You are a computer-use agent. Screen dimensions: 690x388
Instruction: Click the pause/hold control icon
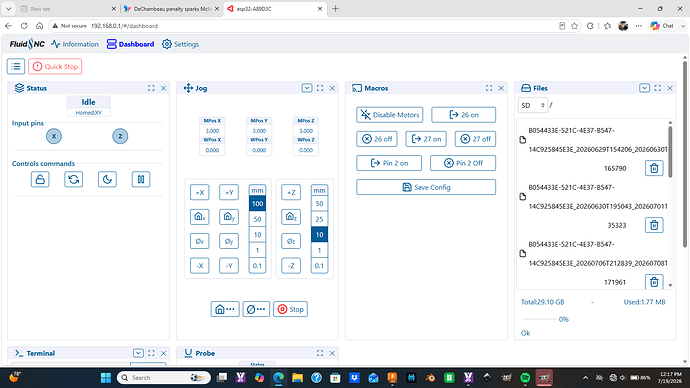(x=141, y=179)
